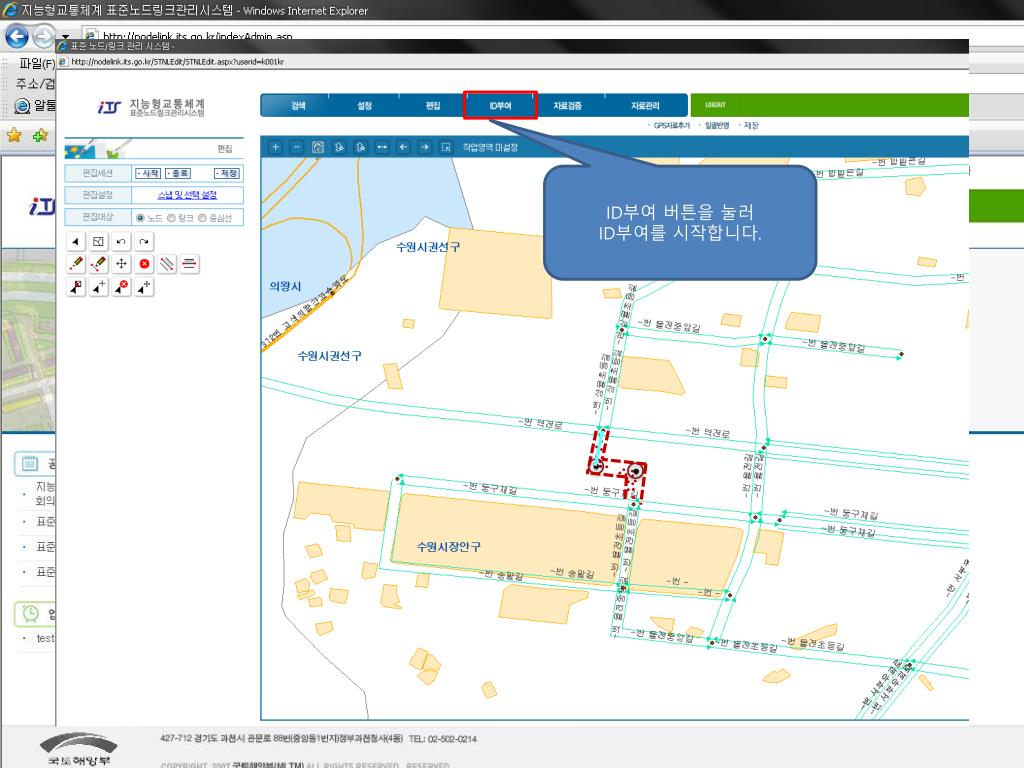Click the fifth map toolbar icon before distance tool
Screen dimensions: 1024x768
click(x=360, y=147)
